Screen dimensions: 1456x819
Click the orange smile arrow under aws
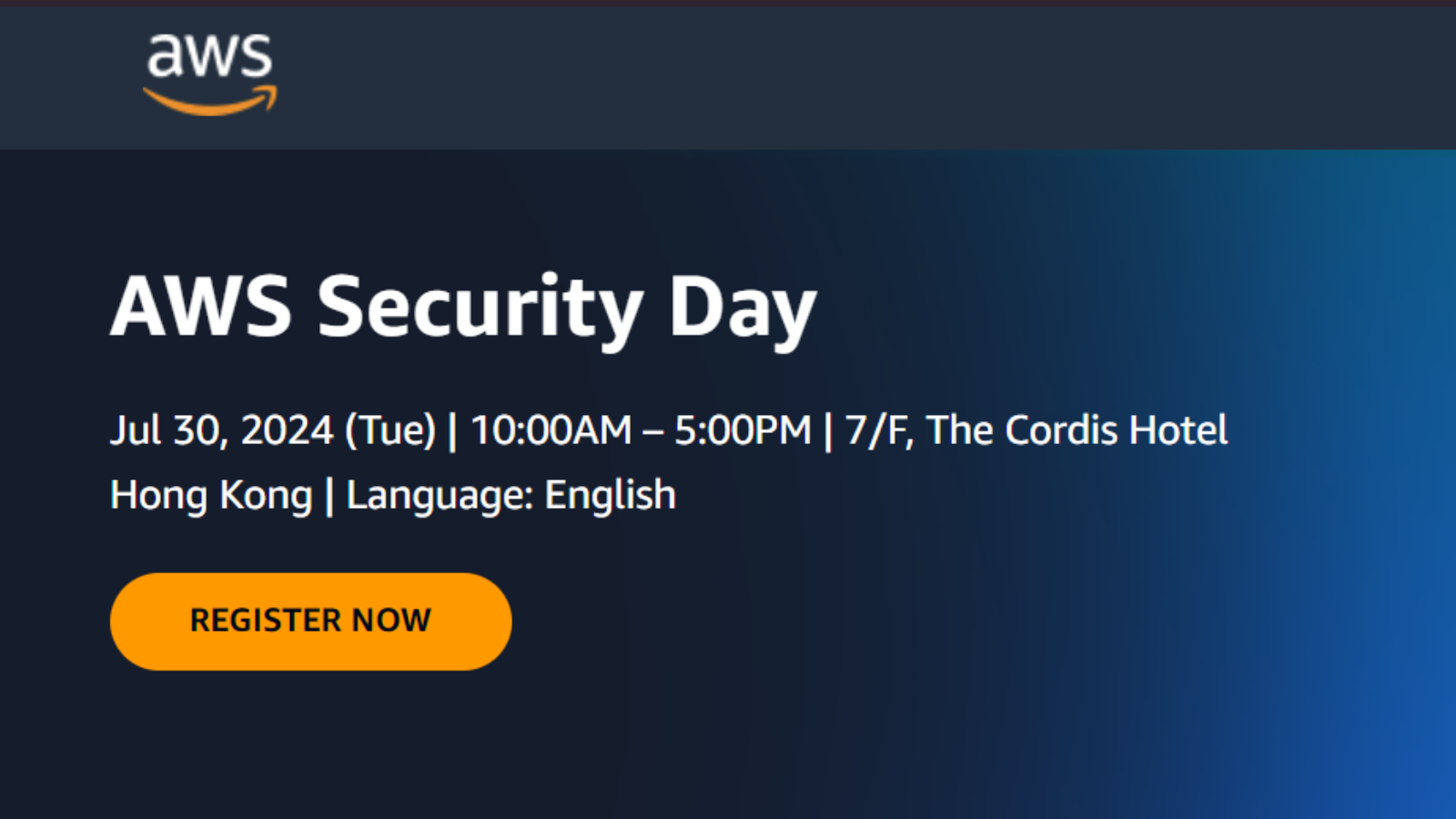210,100
